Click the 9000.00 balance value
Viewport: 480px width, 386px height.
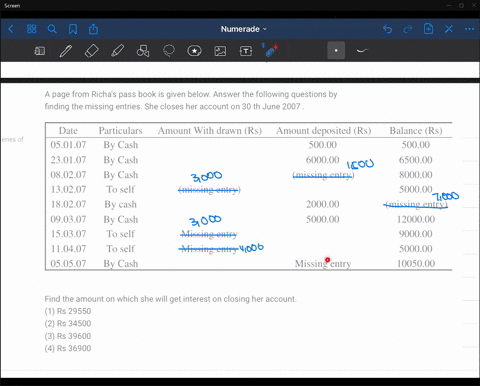pos(416,234)
